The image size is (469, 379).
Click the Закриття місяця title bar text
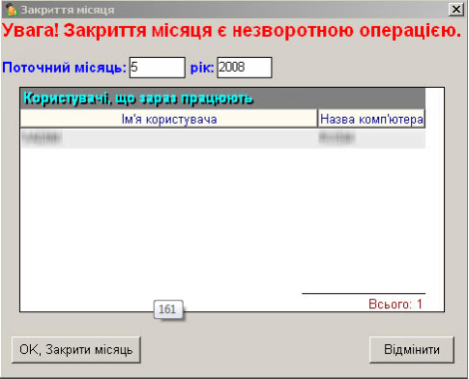[x=67, y=10]
